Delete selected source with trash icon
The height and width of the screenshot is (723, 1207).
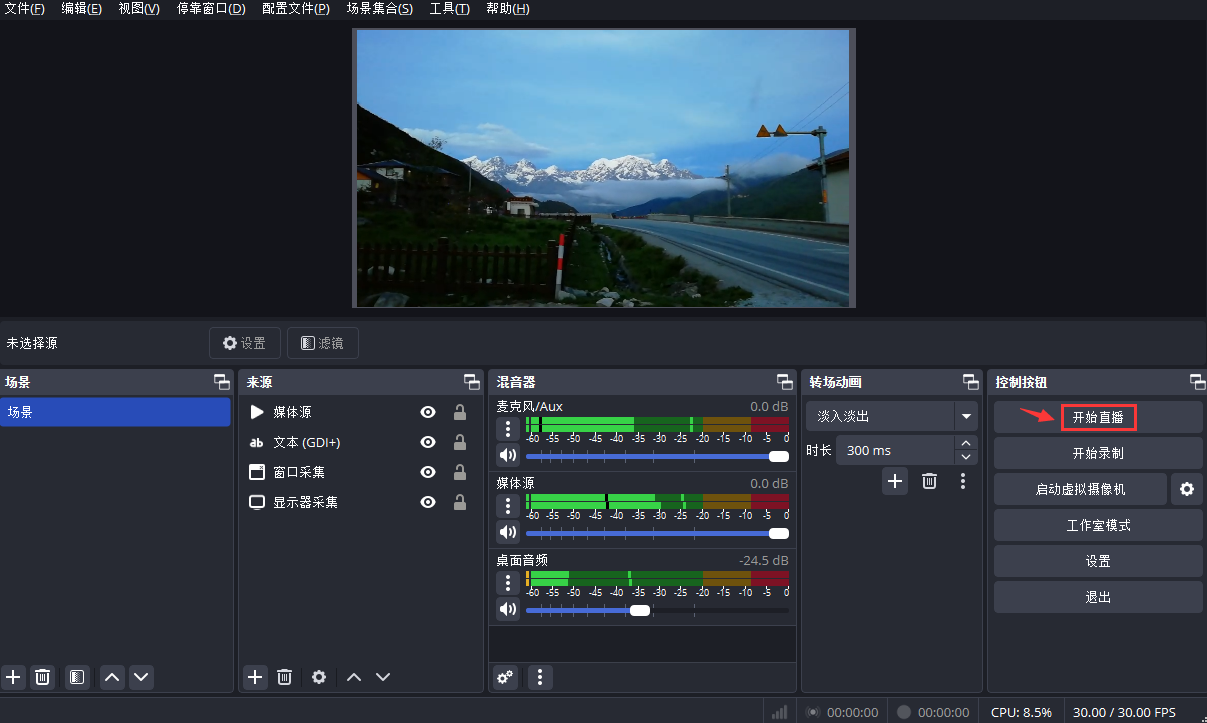click(284, 677)
